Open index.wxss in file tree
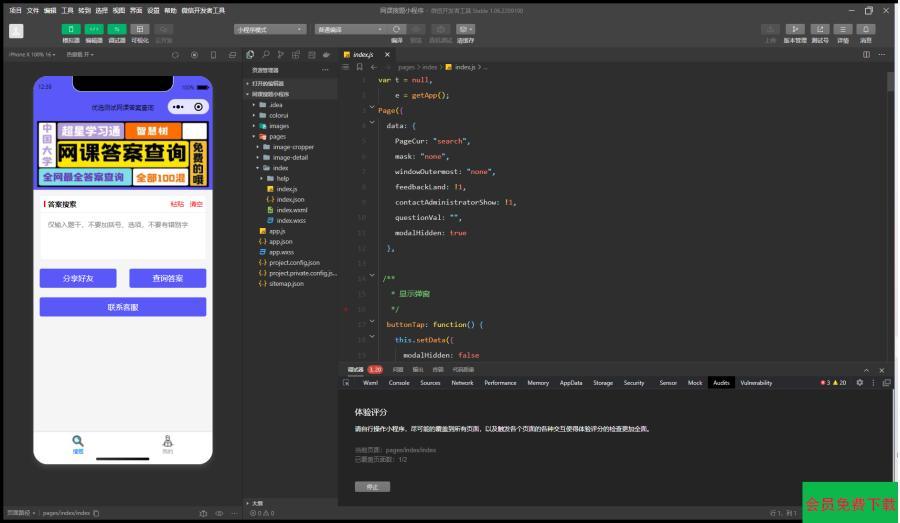 pyautogui.click(x=292, y=220)
